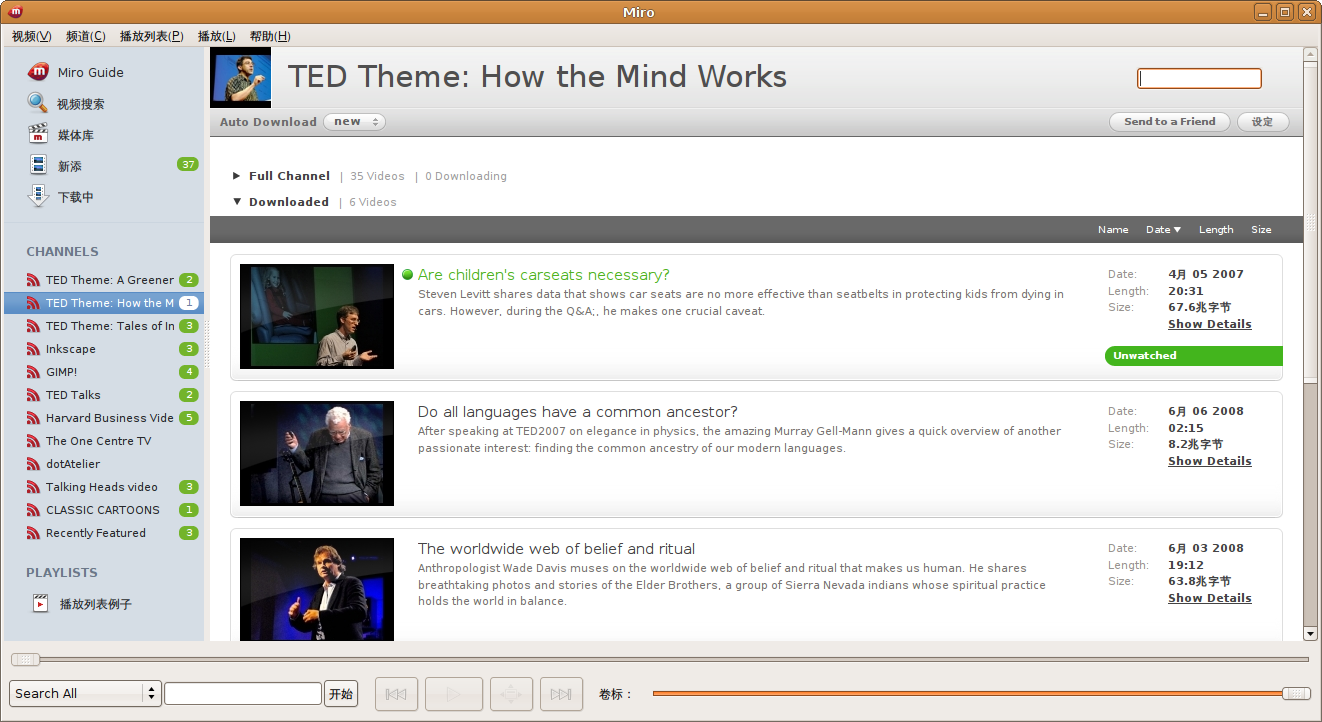Screen dimensions: 1322x722
Task: Select TED Theme: How the M channel
Action: click(x=104, y=303)
